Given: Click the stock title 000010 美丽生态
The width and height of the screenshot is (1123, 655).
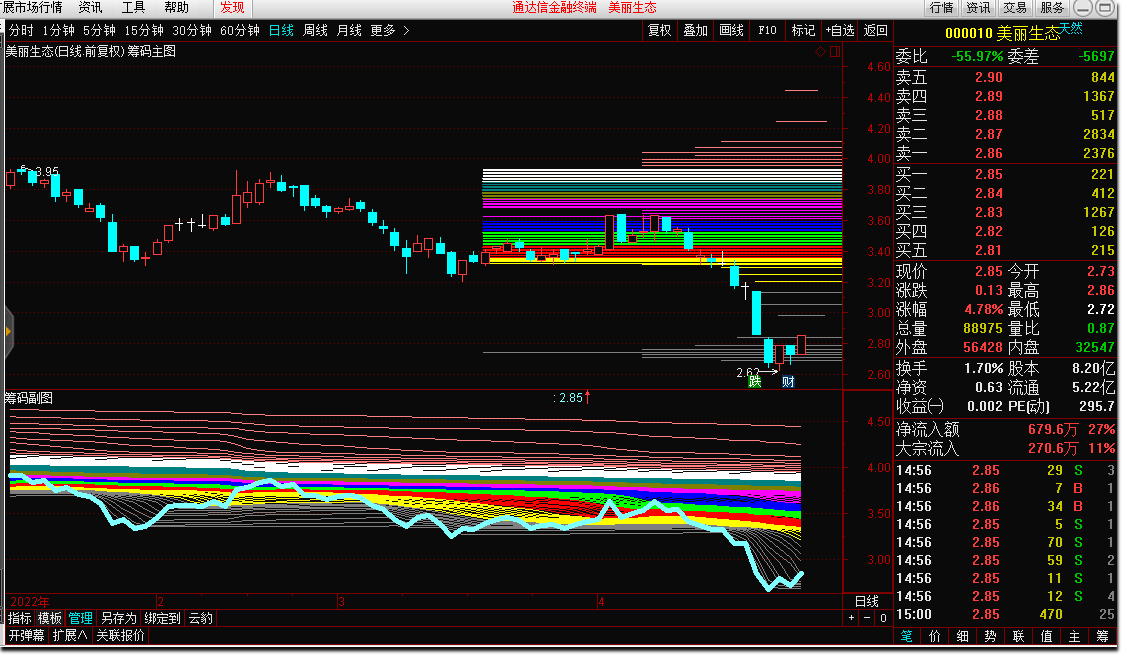Looking at the screenshot, I should coord(1002,33).
